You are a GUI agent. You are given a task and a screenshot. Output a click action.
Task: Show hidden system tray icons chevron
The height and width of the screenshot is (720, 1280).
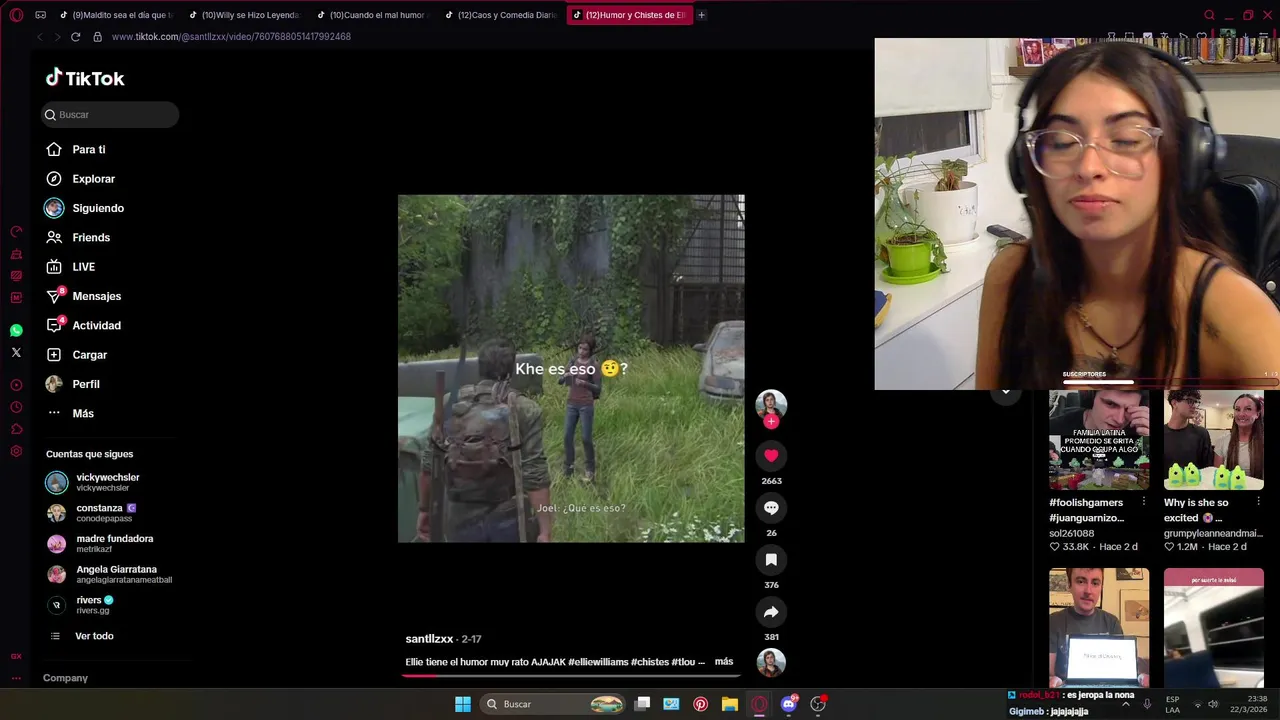tap(1126, 704)
